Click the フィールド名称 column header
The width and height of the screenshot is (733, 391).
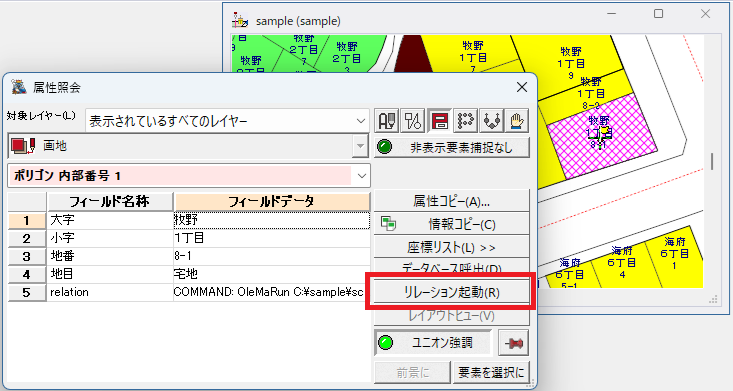[110, 202]
